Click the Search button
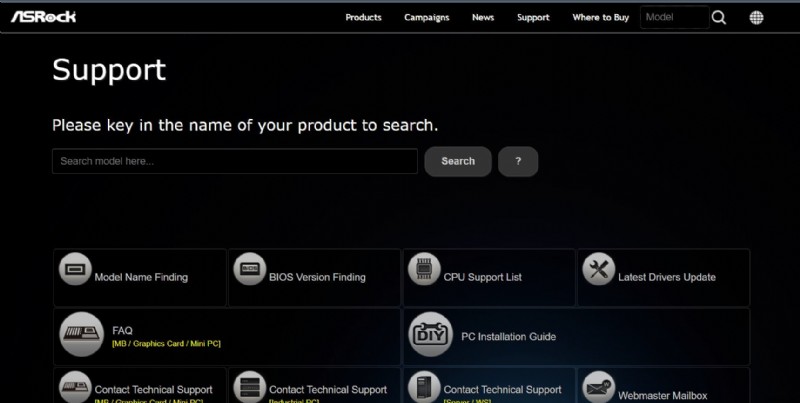The width and height of the screenshot is (800, 403). [x=458, y=161]
